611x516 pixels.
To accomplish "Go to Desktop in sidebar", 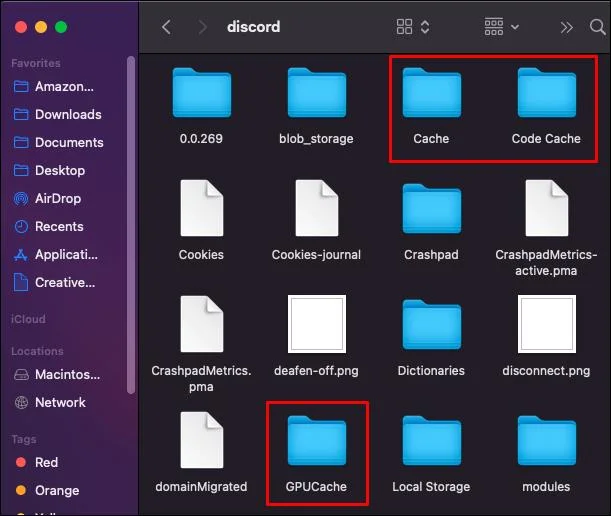I will (49, 171).
